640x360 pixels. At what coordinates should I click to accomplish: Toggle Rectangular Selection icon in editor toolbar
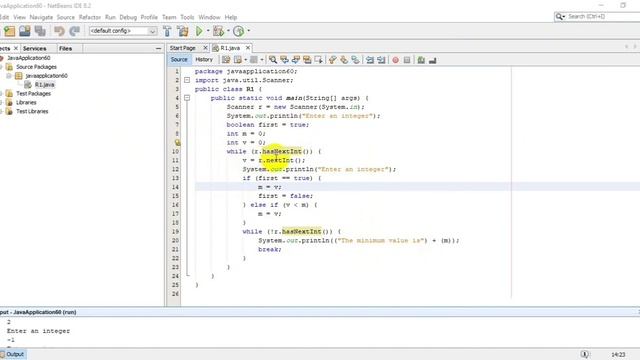(x=318, y=60)
